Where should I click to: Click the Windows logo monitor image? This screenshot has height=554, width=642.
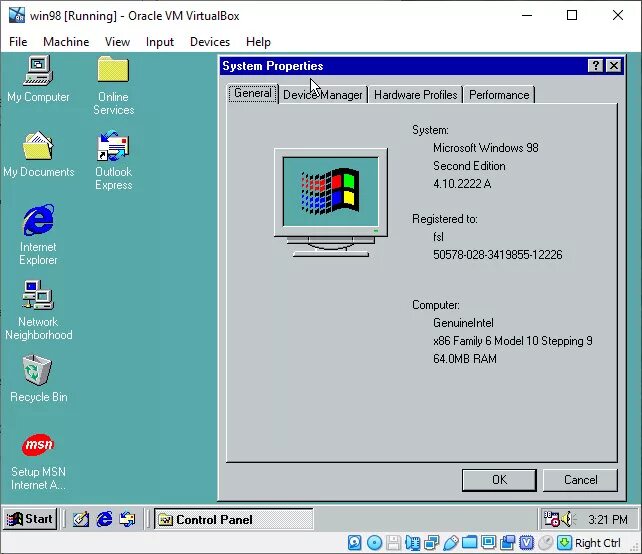click(x=331, y=203)
